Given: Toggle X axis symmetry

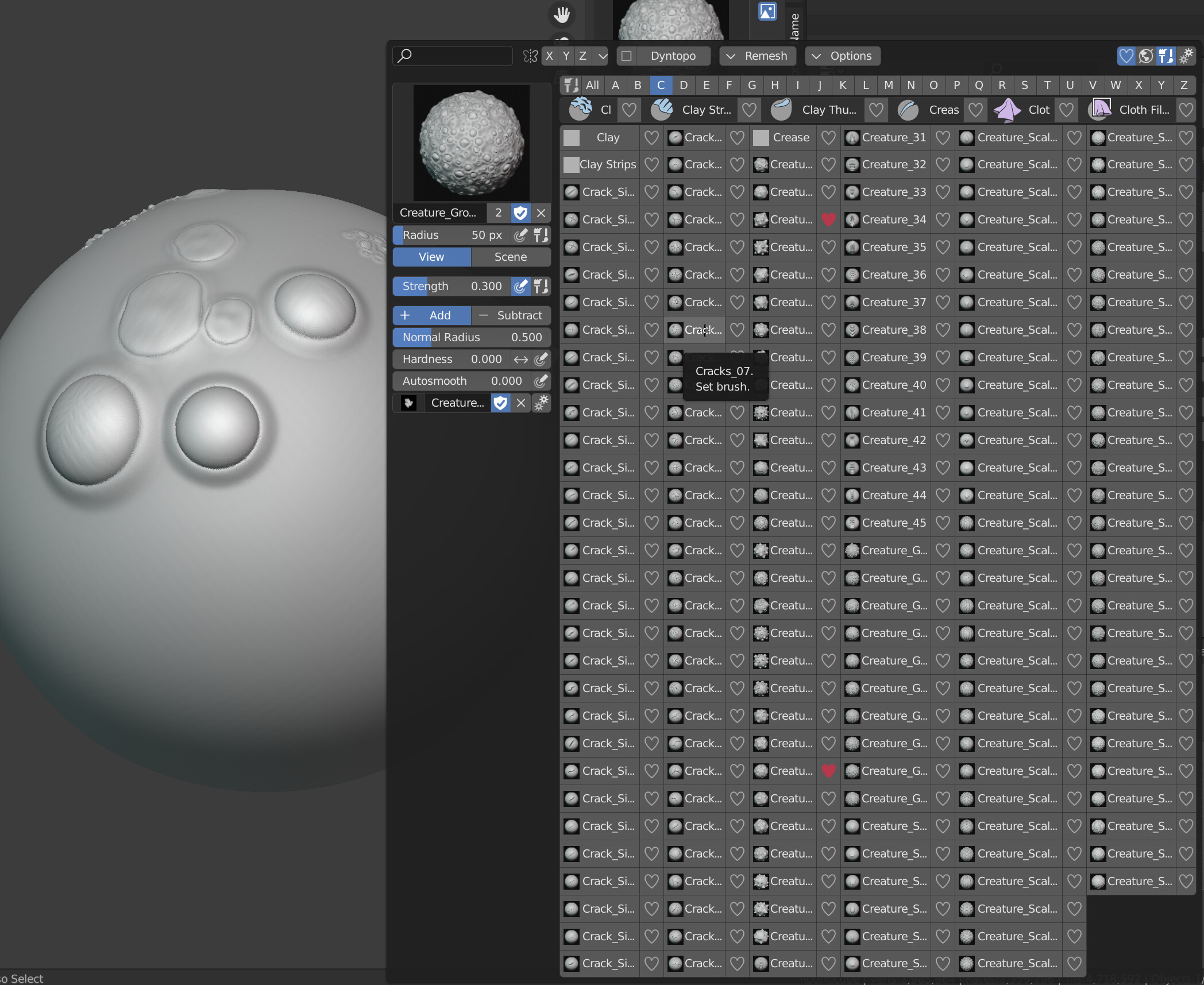Looking at the screenshot, I should click(549, 56).
